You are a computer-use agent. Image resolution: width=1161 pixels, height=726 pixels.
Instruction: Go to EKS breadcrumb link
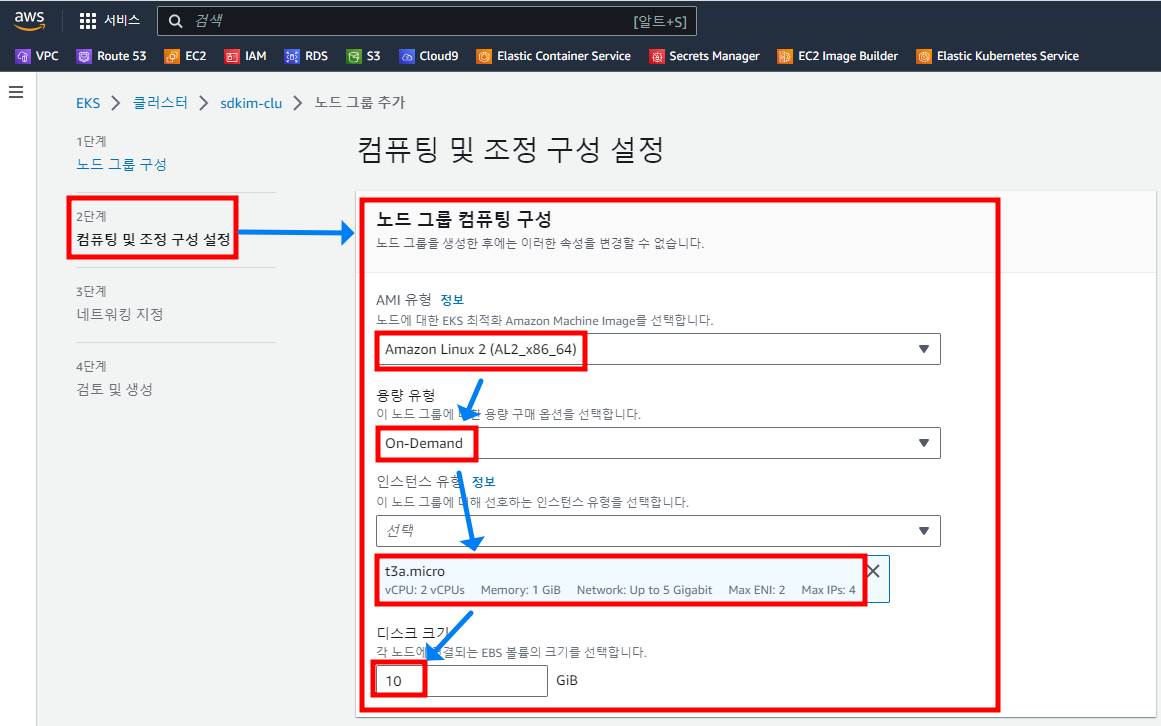[88, 103]
